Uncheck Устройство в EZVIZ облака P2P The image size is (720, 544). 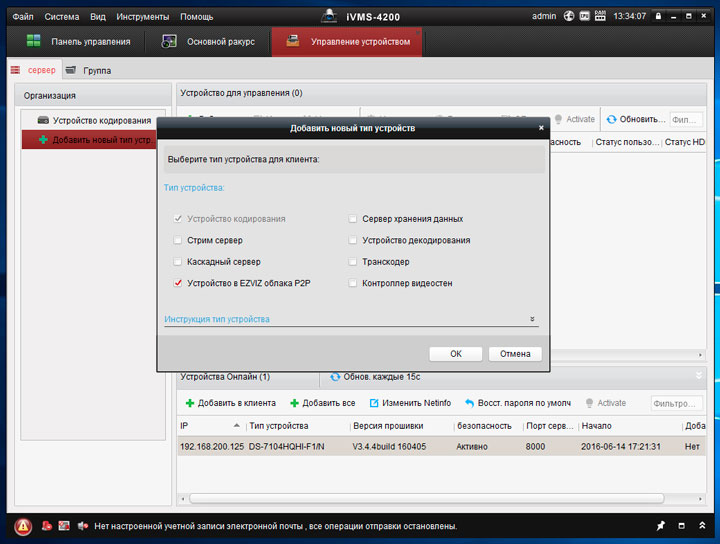(x=178, y=283)
